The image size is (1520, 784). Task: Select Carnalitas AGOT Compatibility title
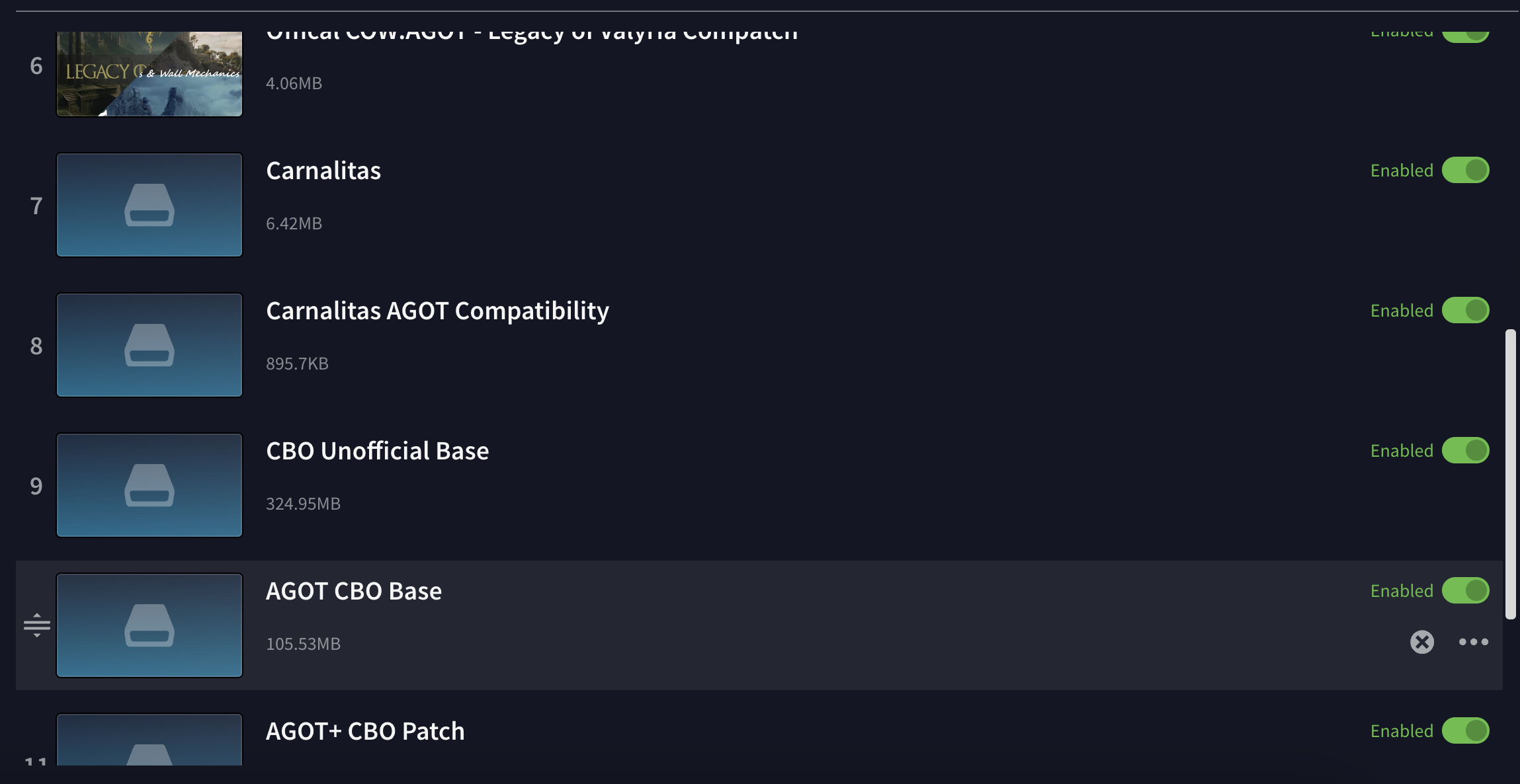[437, 311]
